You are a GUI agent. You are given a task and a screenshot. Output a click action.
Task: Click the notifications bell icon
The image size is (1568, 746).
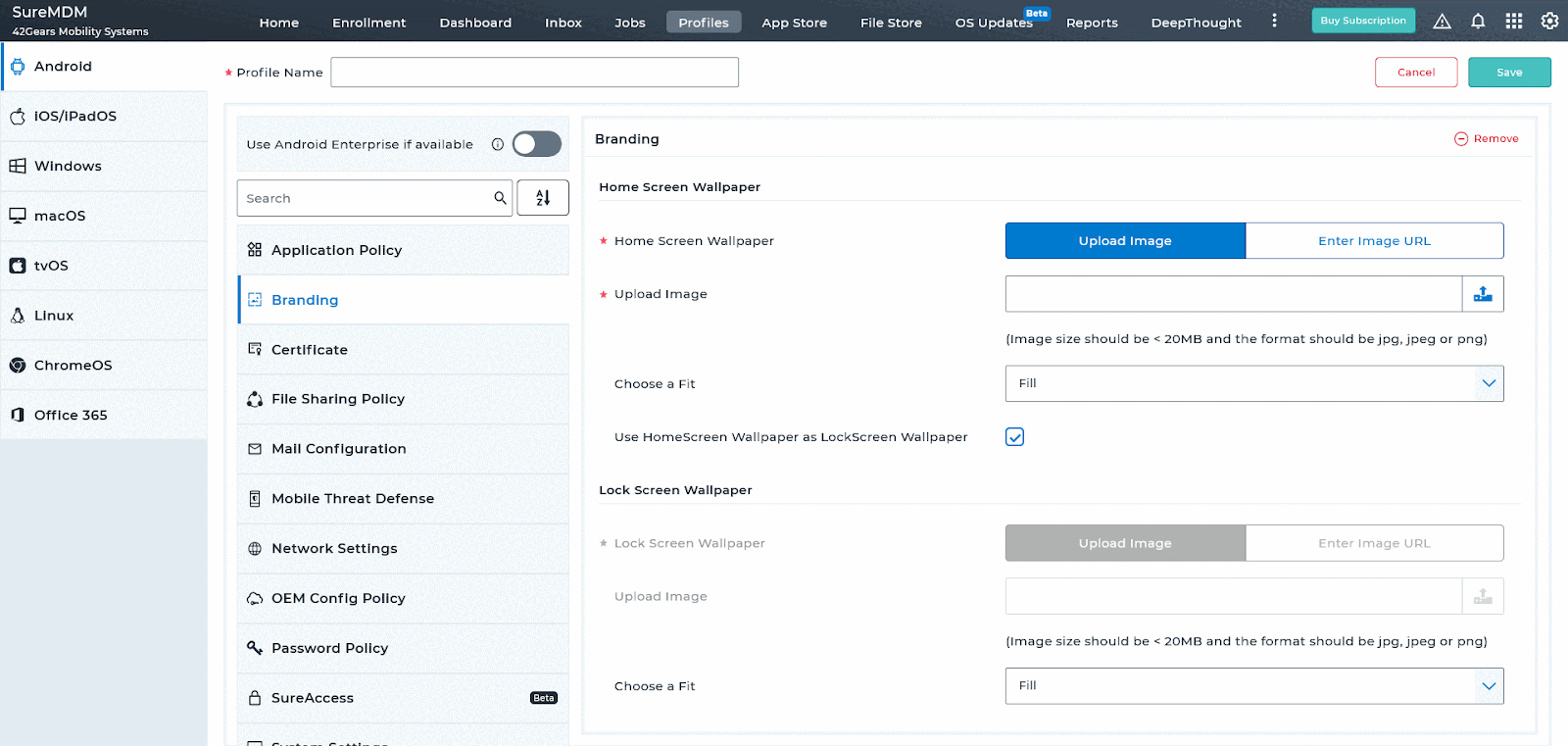tap(1478, 22)
